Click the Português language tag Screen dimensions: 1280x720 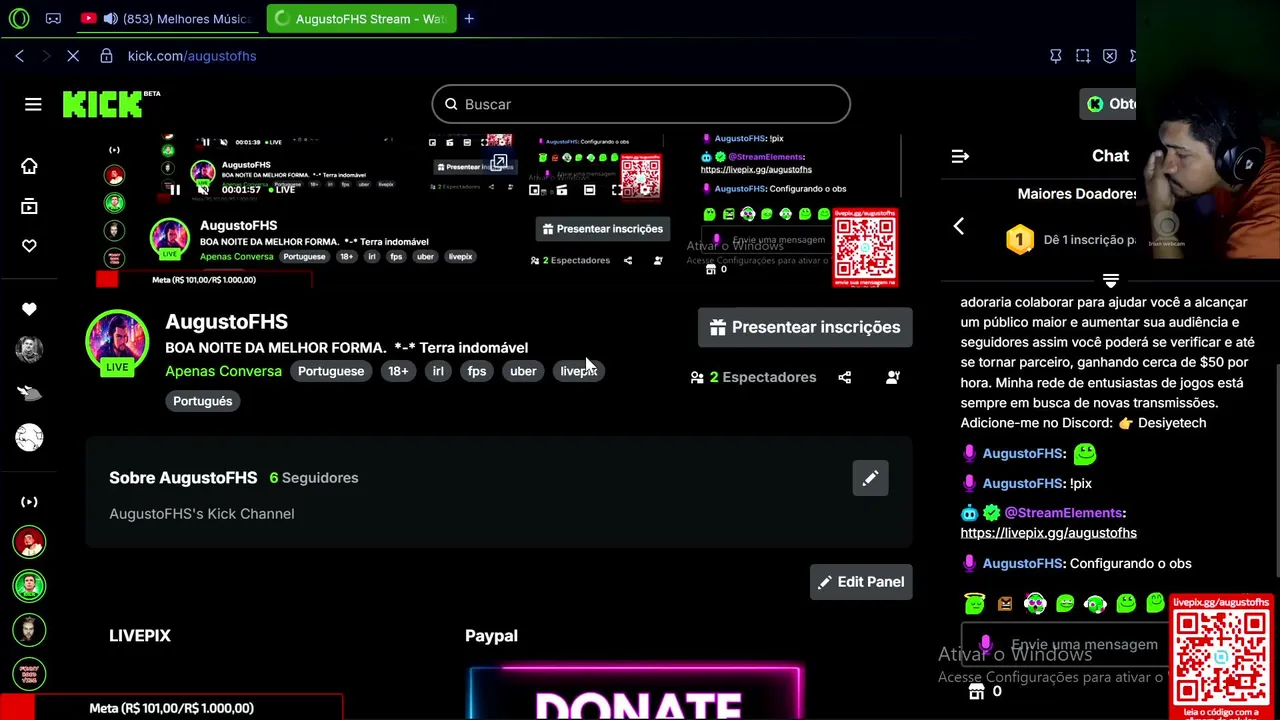(202, 401)
